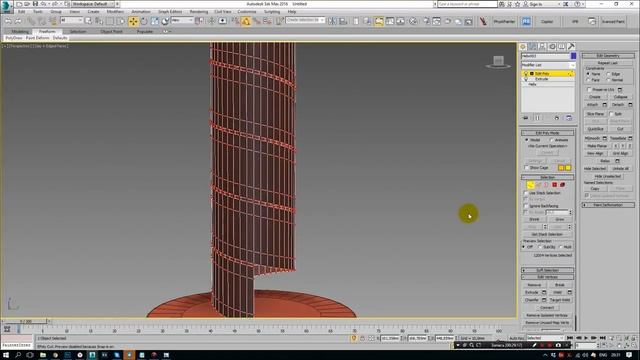Expand the Soft Selection rollout
This screenshot has height=360, width=640.
tap(547, 270)
